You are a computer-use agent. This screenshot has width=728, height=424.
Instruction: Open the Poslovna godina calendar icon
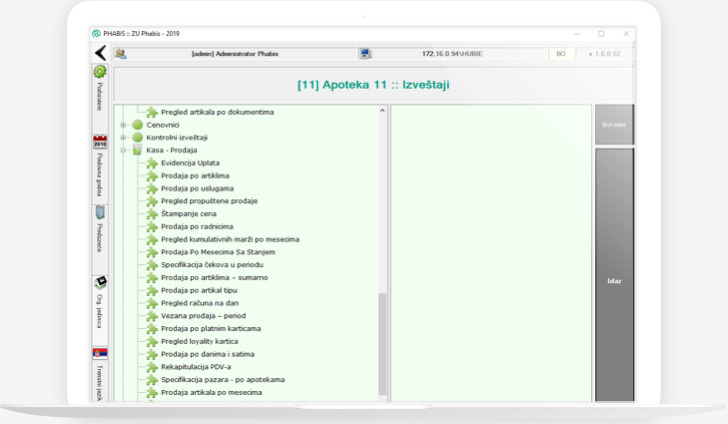(100, 142)
